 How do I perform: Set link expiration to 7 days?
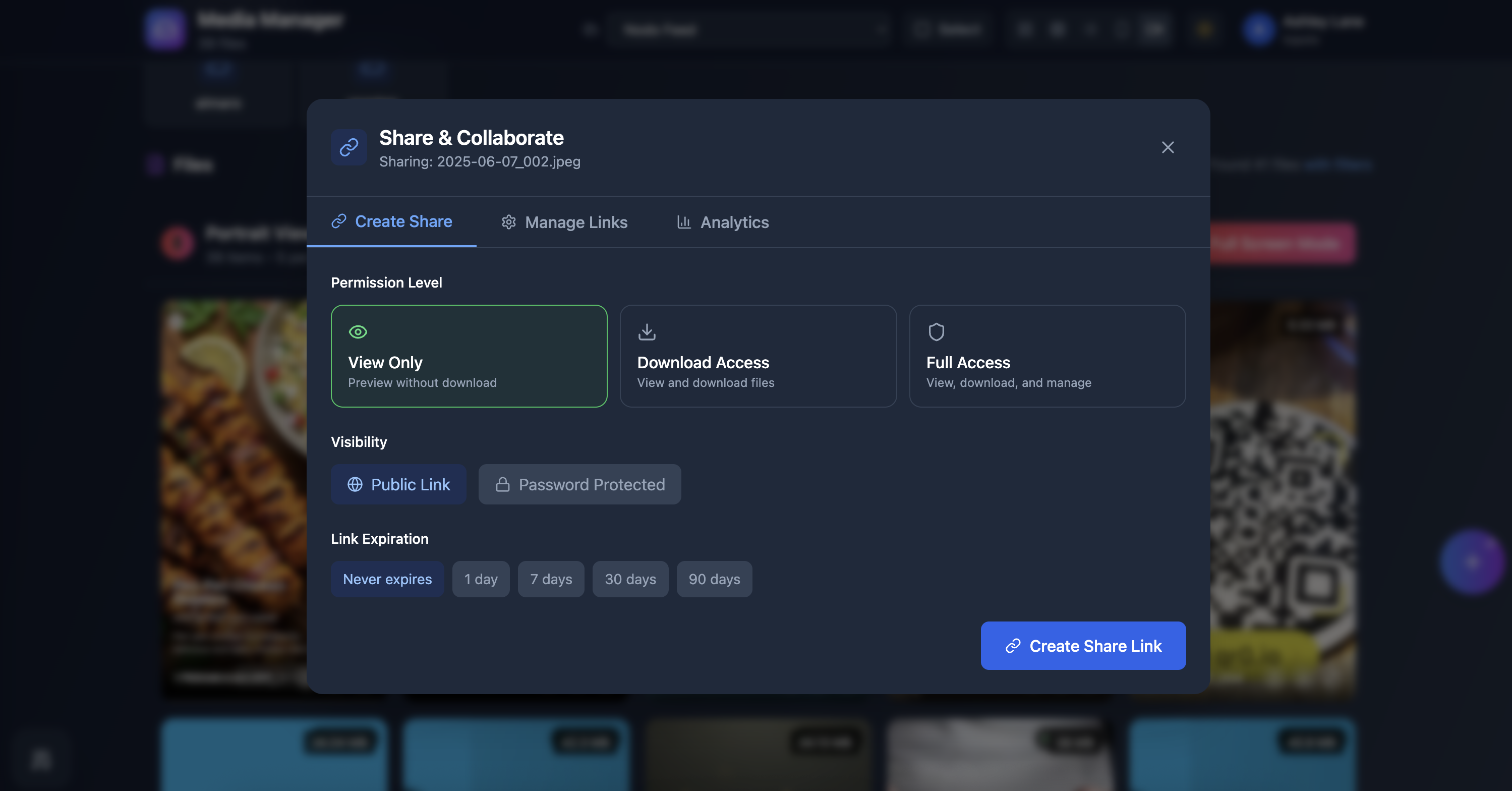coord(551,579)
